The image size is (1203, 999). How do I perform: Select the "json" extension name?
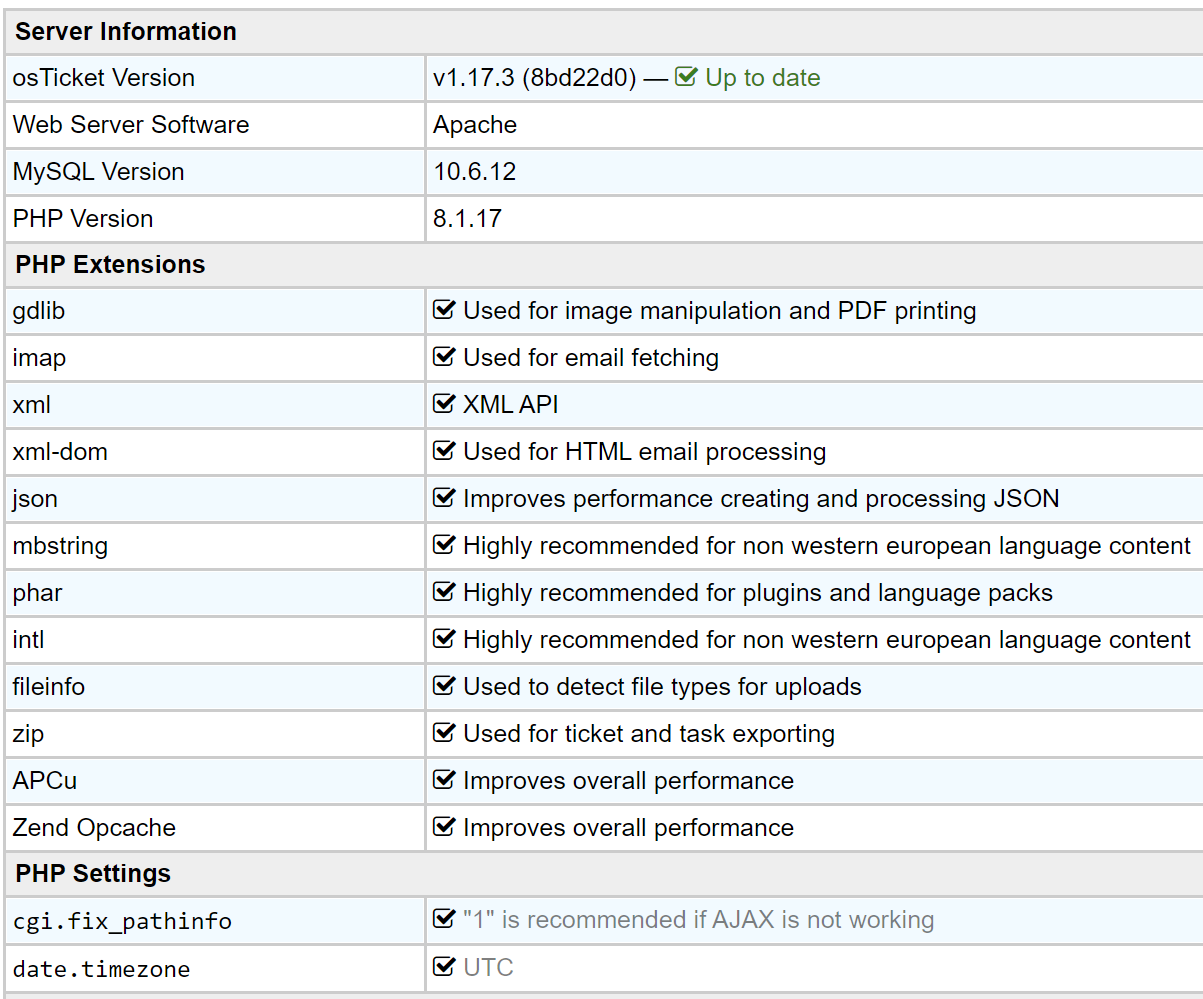(35, 499)
